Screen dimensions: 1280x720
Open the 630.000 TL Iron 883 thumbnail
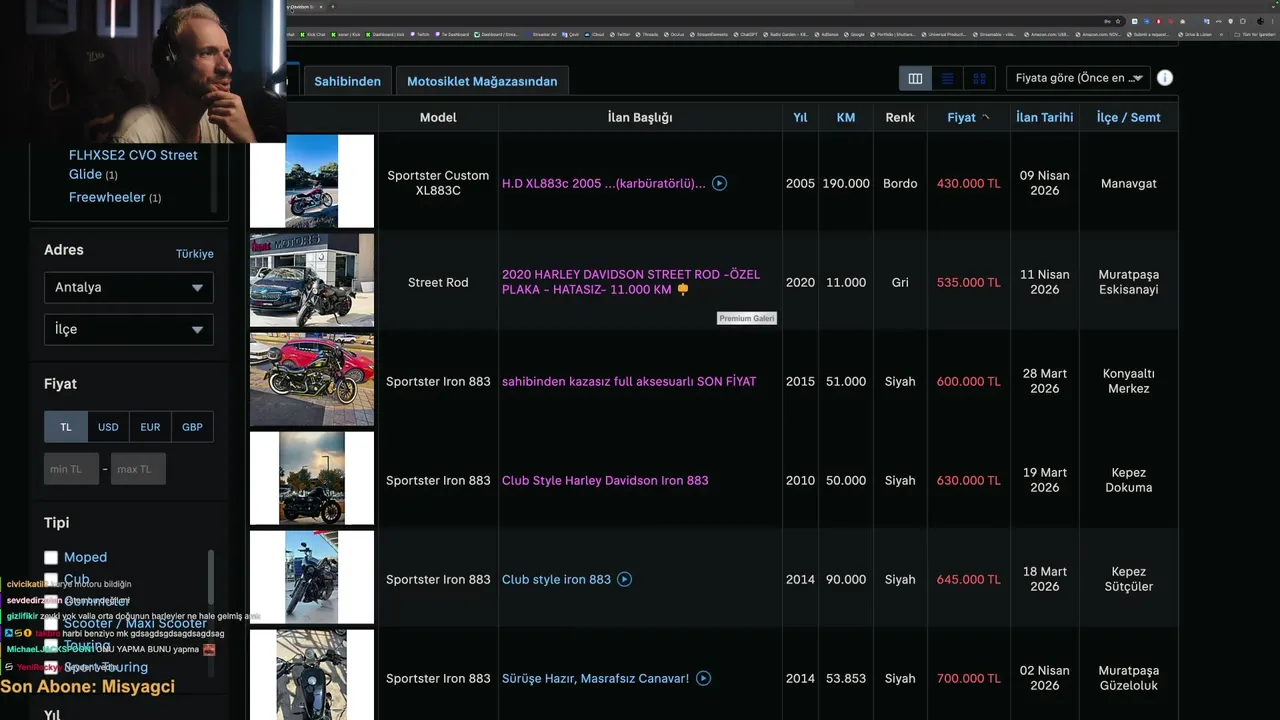click(x=312, y=478)
